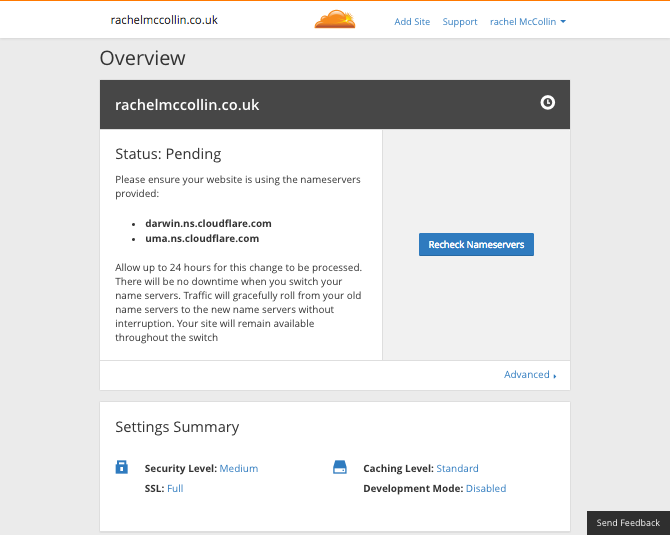Open the rachel McCollin account dropdown
Image resolution: width=670 pixels, height=535 pixels.
click(x=528, y=22)
